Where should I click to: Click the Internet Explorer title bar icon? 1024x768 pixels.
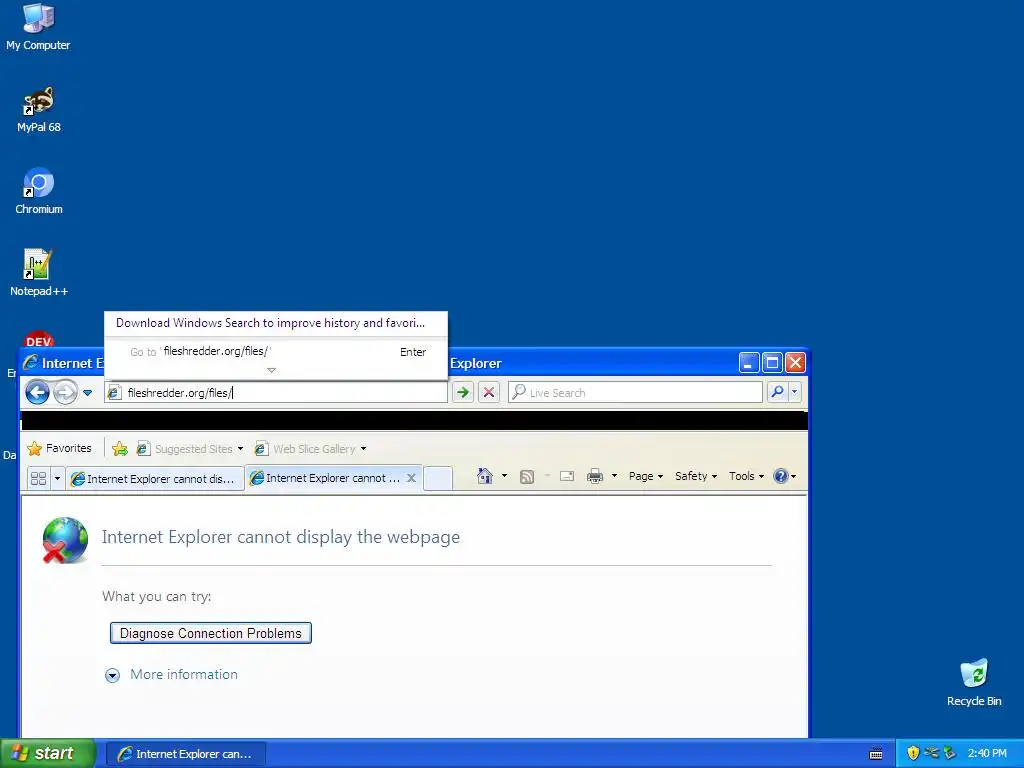[x=30, y=362]
